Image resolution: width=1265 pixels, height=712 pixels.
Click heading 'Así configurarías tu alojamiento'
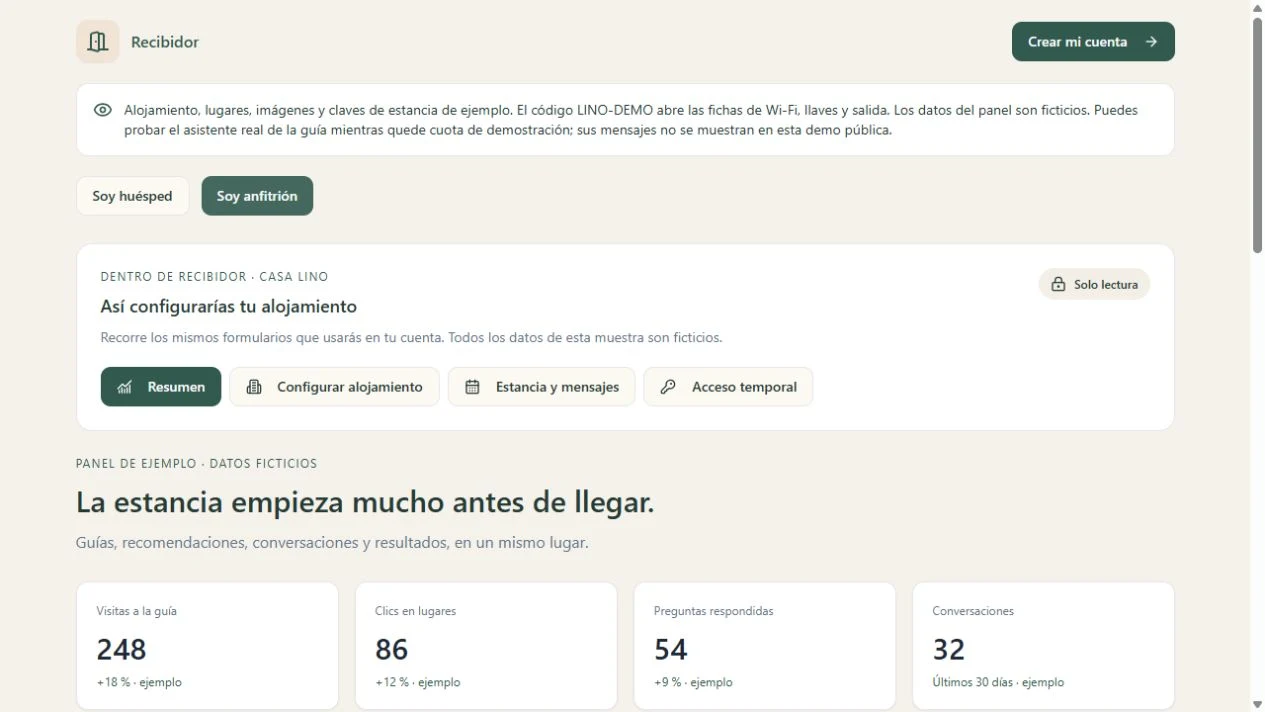click(229, 306)
